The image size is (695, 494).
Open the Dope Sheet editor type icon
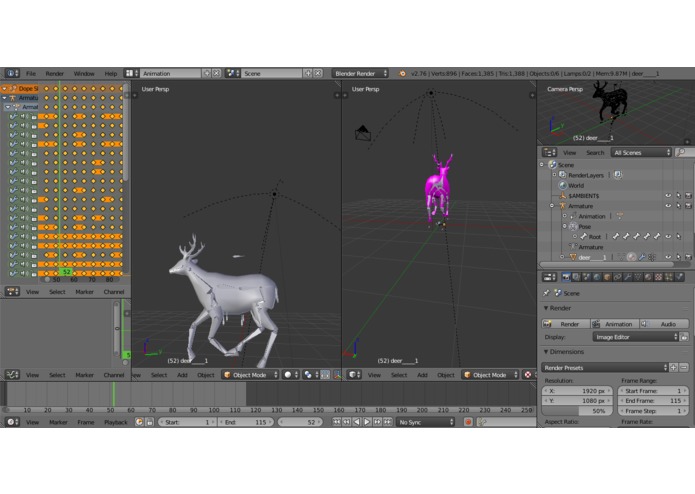coord(12,292)
